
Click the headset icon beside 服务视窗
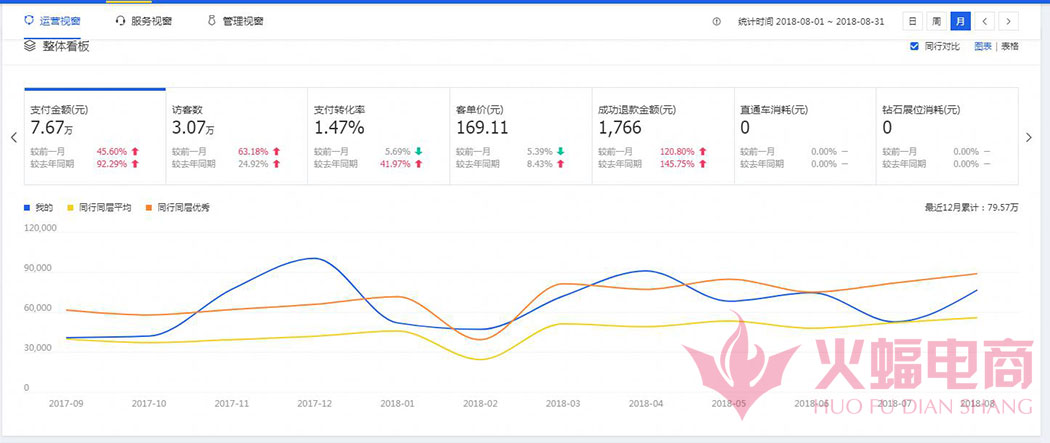(120, 21)
